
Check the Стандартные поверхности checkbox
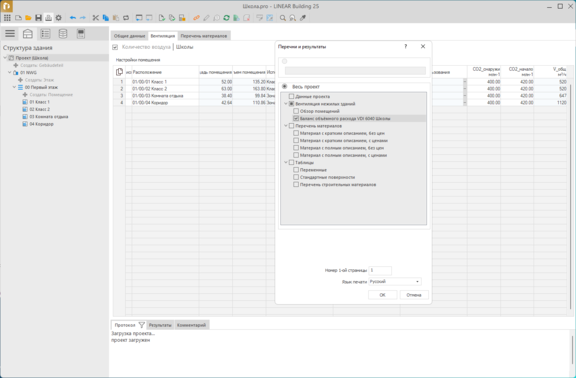click(x=296, y=177)
